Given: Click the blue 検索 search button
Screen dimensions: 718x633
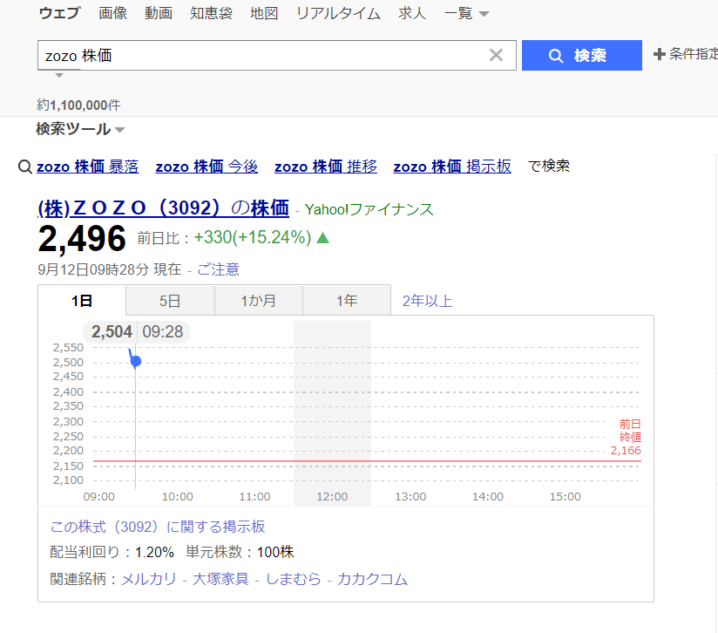Looking at the screenshot, I should tap(581, 55).
